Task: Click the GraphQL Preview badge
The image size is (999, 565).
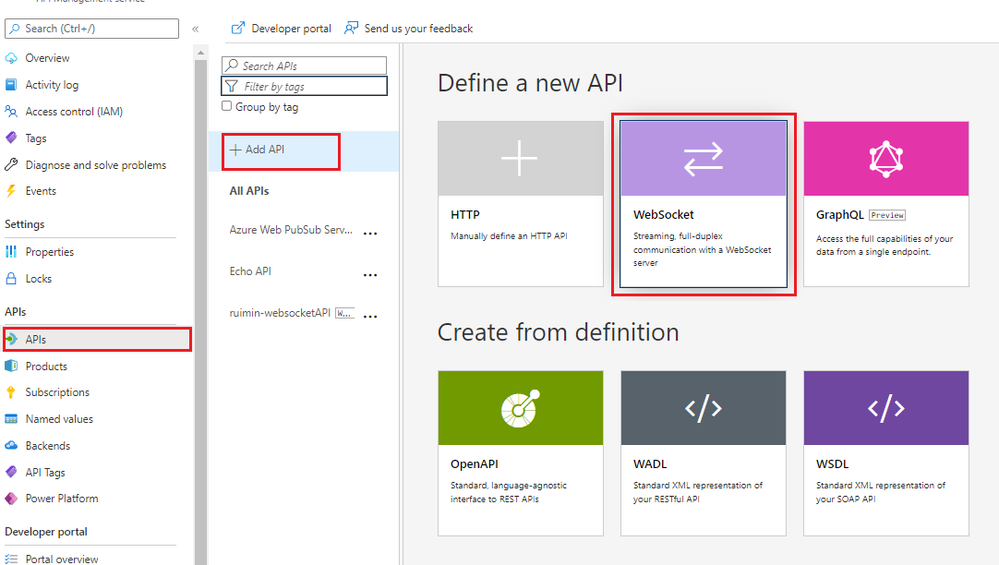Action: coord(888,215)
